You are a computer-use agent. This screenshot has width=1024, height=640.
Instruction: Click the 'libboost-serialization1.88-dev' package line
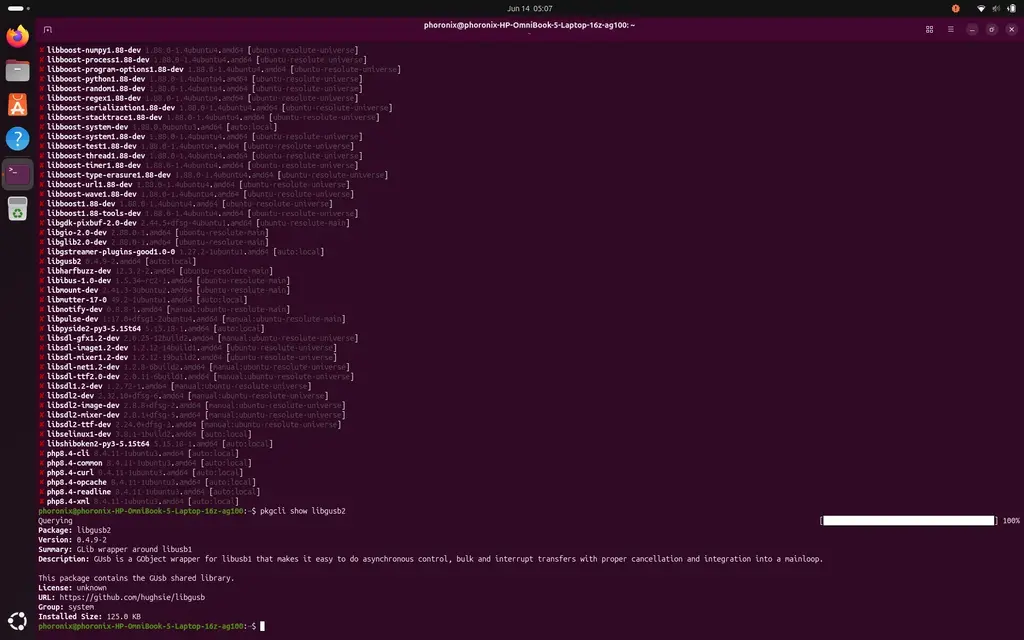pos(216,108)
